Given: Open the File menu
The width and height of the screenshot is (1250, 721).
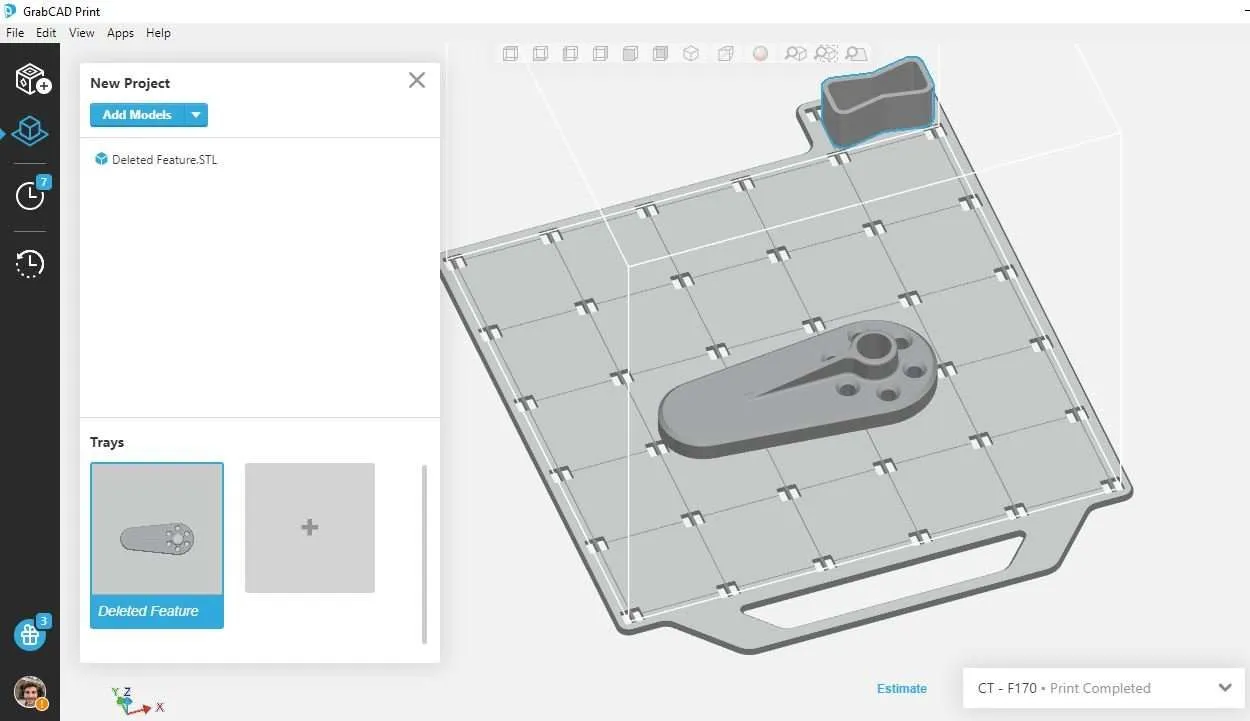Looking at the screenshot, I should (x=15, y=33).
